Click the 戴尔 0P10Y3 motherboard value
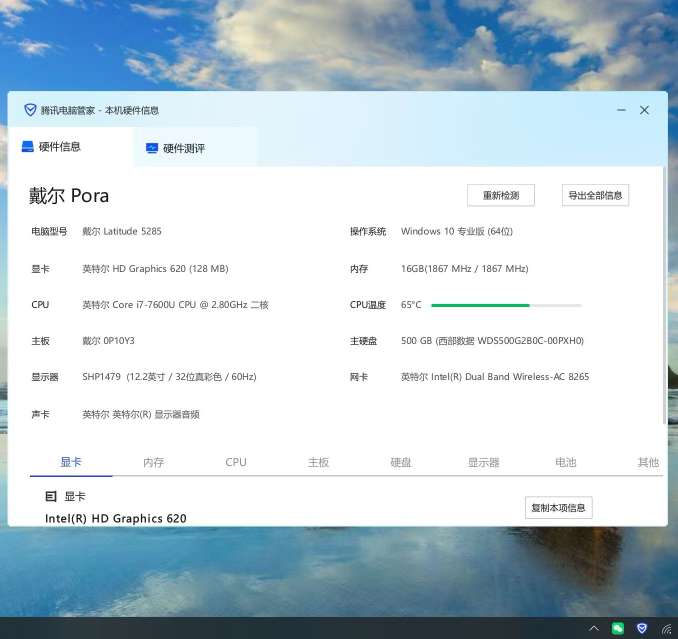Screen dimensions: 678x639 point(109,341)
